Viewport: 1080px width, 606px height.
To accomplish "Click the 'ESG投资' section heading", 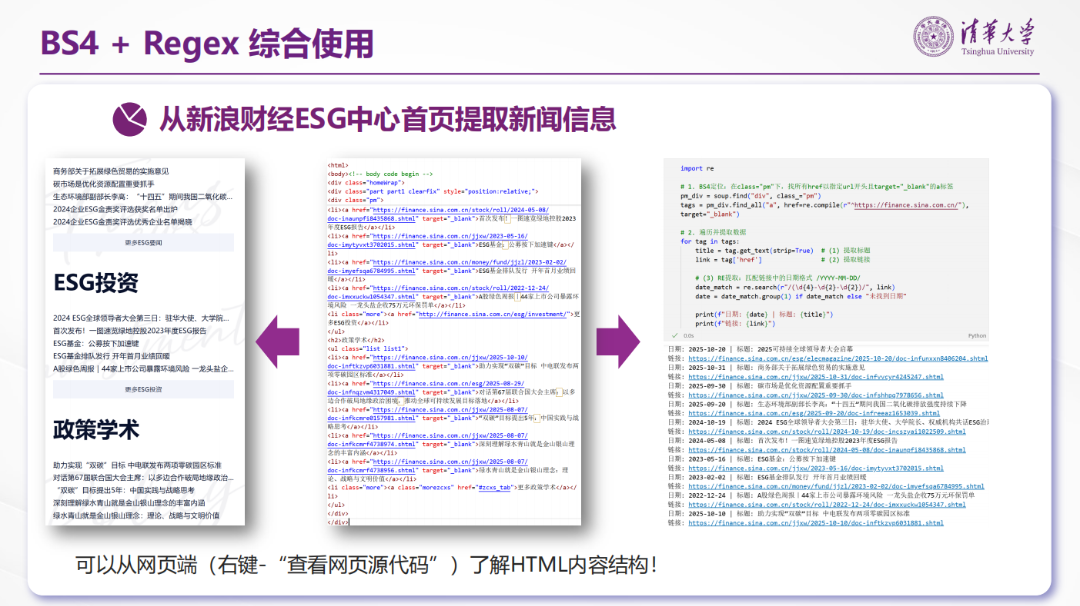I will [x=96, y=283].
